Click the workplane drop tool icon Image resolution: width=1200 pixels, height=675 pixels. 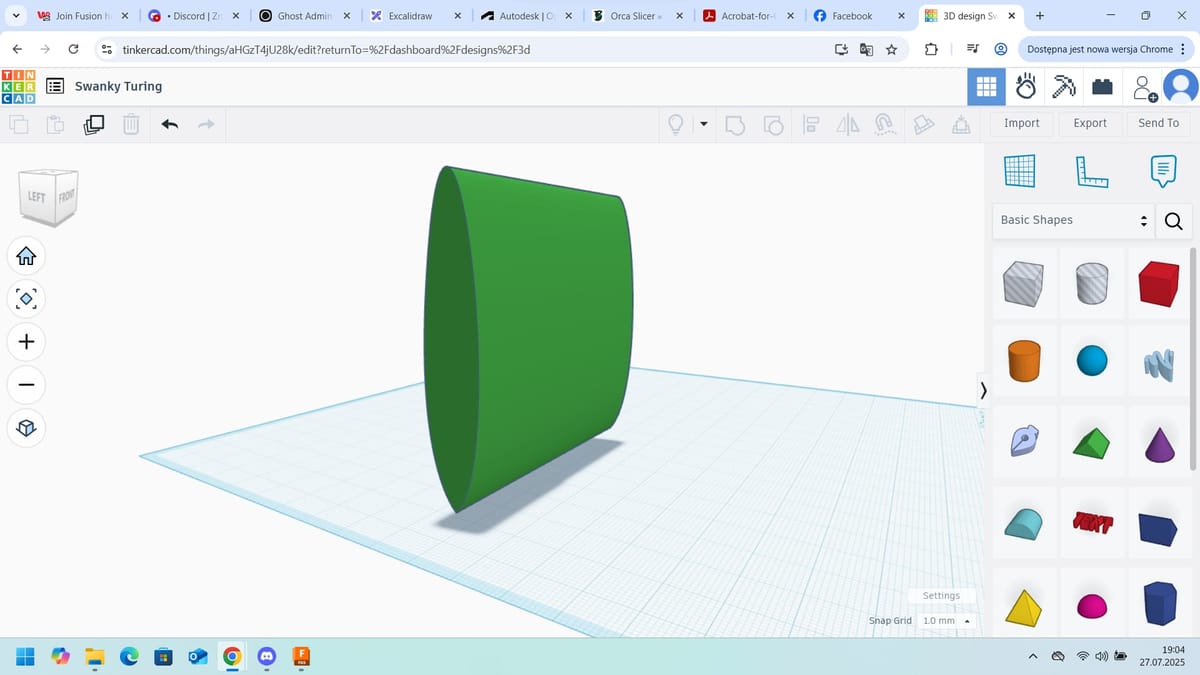coord(923,125)
